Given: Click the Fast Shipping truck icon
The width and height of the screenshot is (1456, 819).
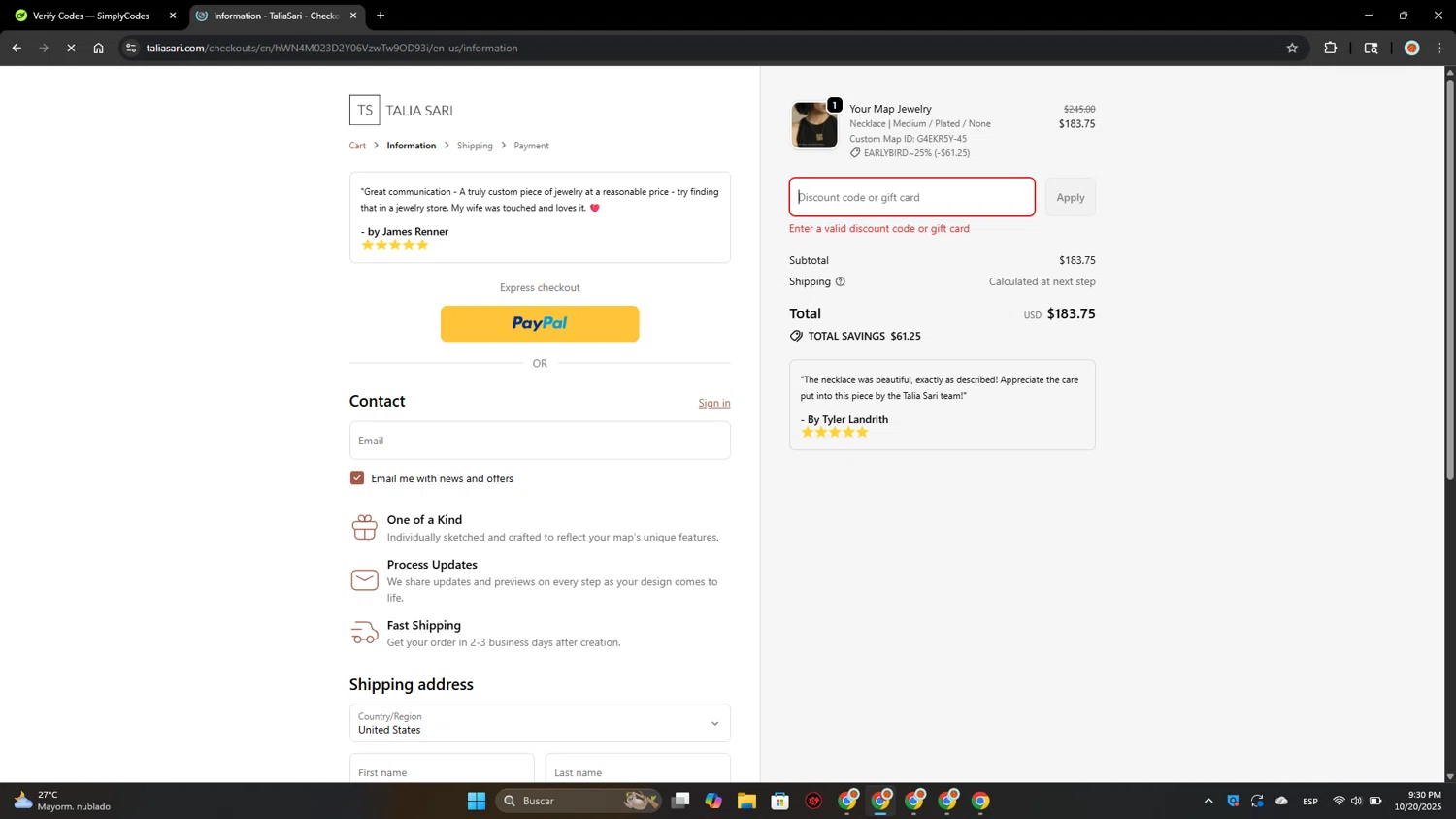Looking at the screenshot, I should [x=364, y=633].
